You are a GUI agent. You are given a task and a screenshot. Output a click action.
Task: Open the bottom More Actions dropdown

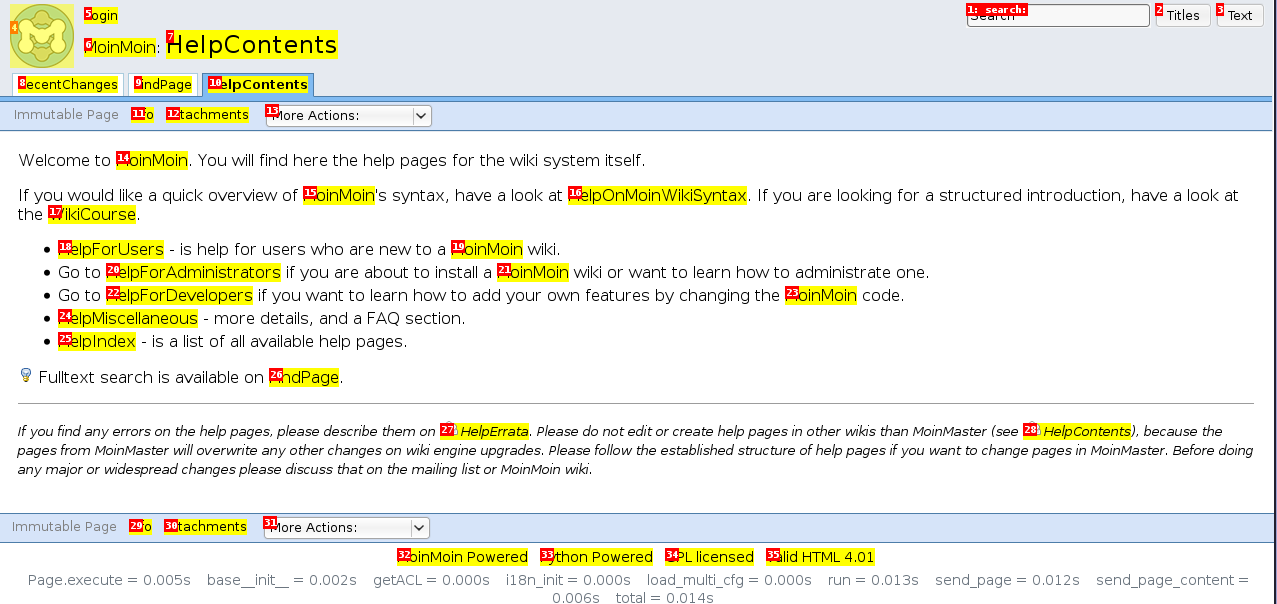347,528
